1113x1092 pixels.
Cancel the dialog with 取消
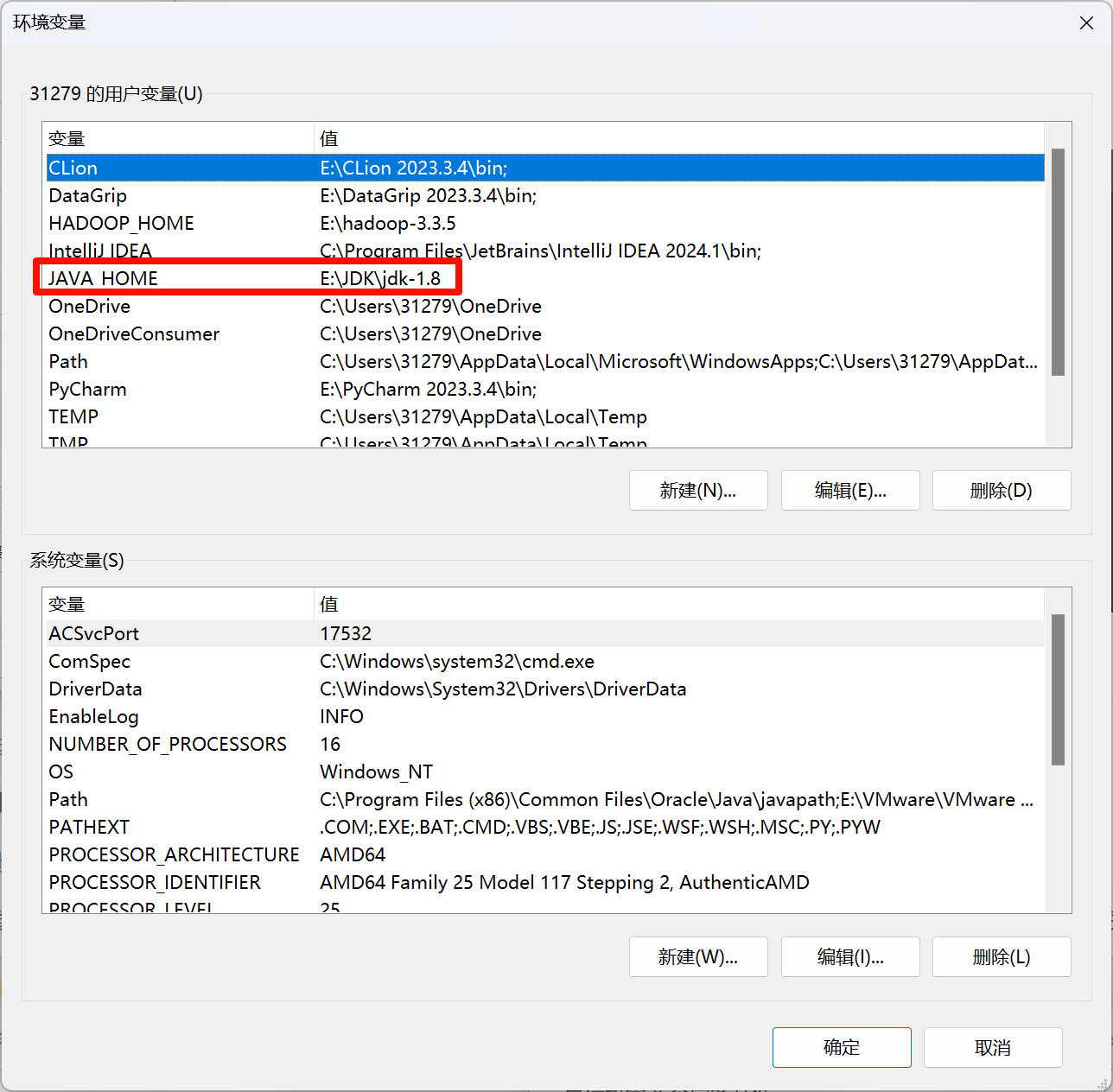pyautogui.click(x=992, y=1048)
